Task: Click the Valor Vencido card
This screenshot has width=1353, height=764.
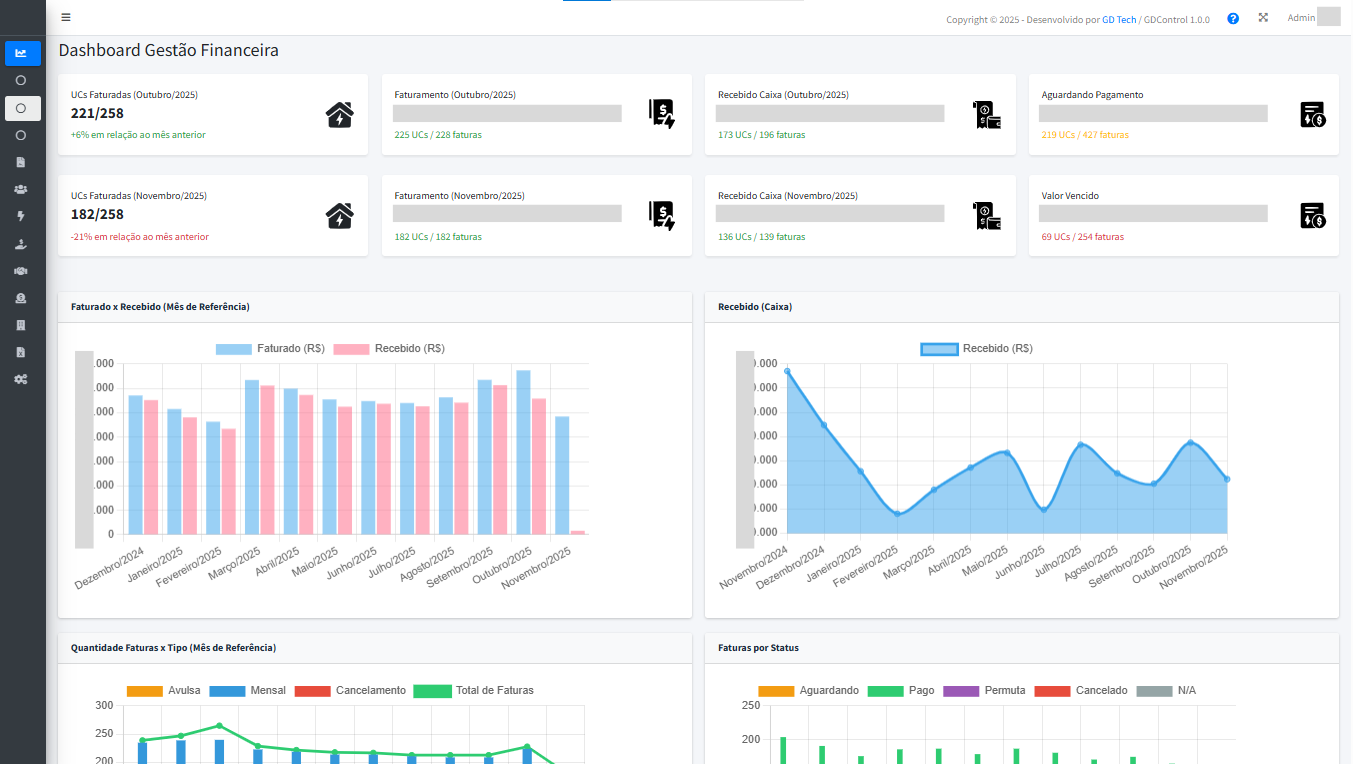Action: (x=1183, y=216)
